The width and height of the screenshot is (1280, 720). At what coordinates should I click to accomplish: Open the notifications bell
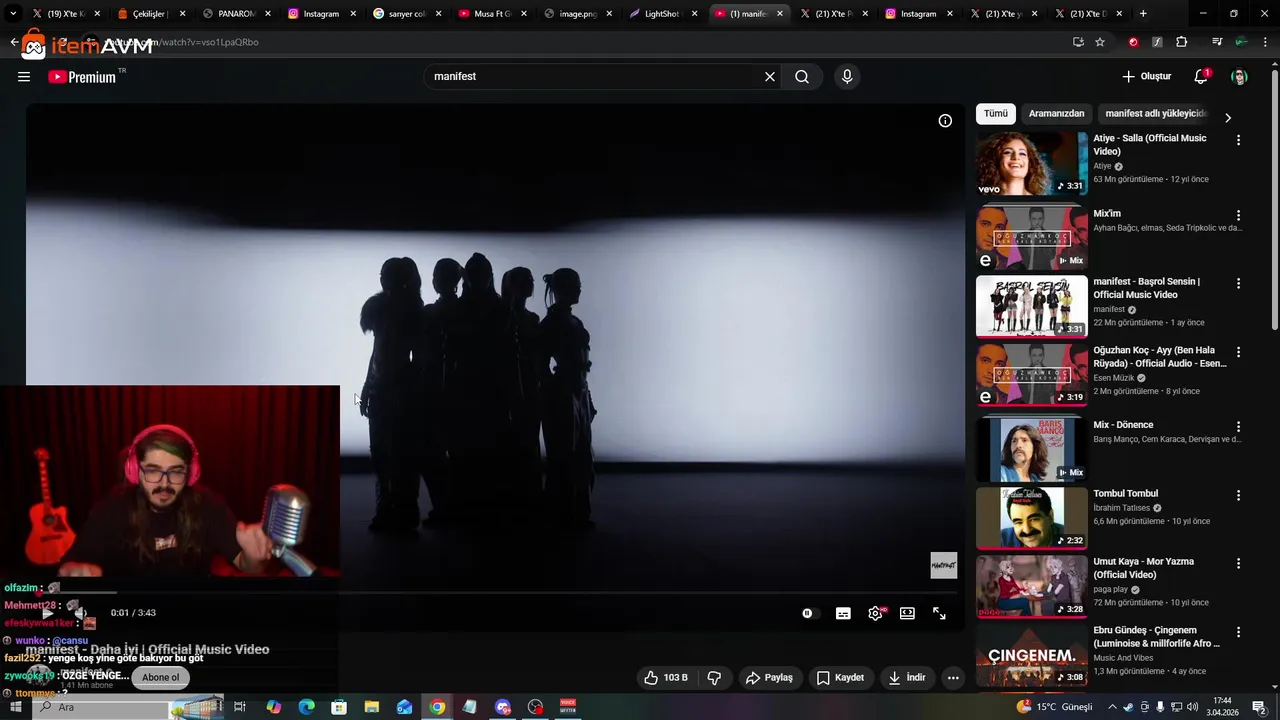tap(1201, 77)
